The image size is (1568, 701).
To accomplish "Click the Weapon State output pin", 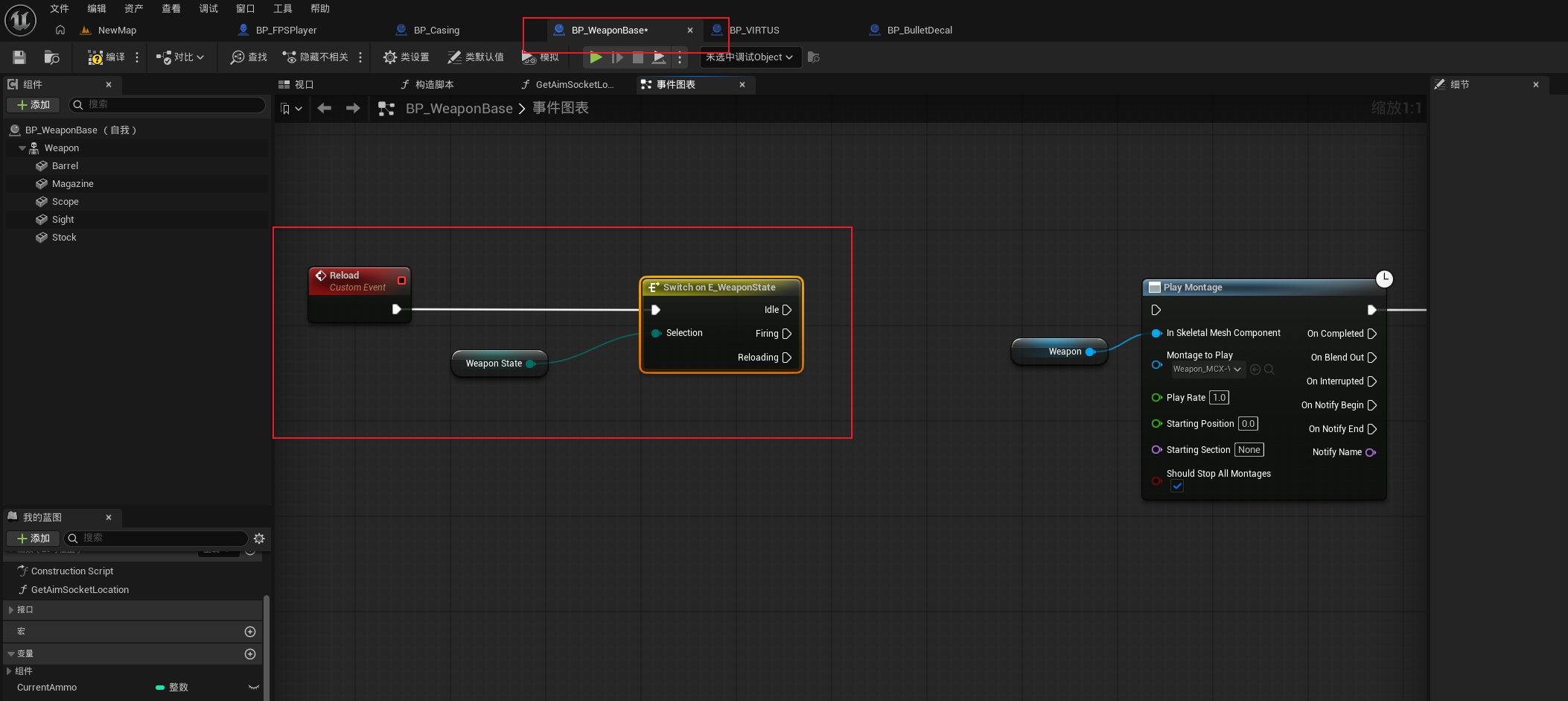I will click(531, 364).
